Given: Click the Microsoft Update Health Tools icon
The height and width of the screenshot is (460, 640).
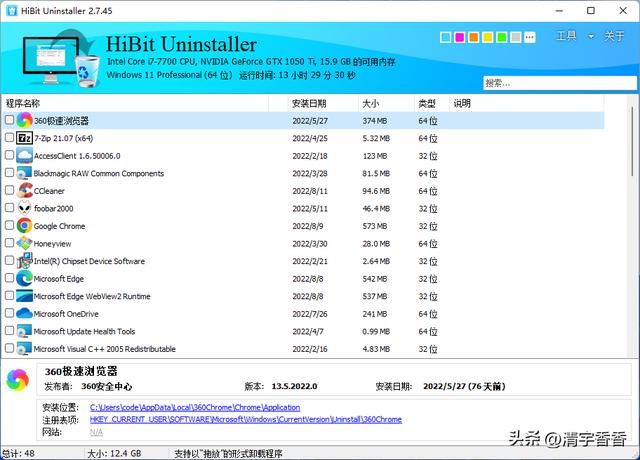Looking at the screenshot, I should 24,331.
